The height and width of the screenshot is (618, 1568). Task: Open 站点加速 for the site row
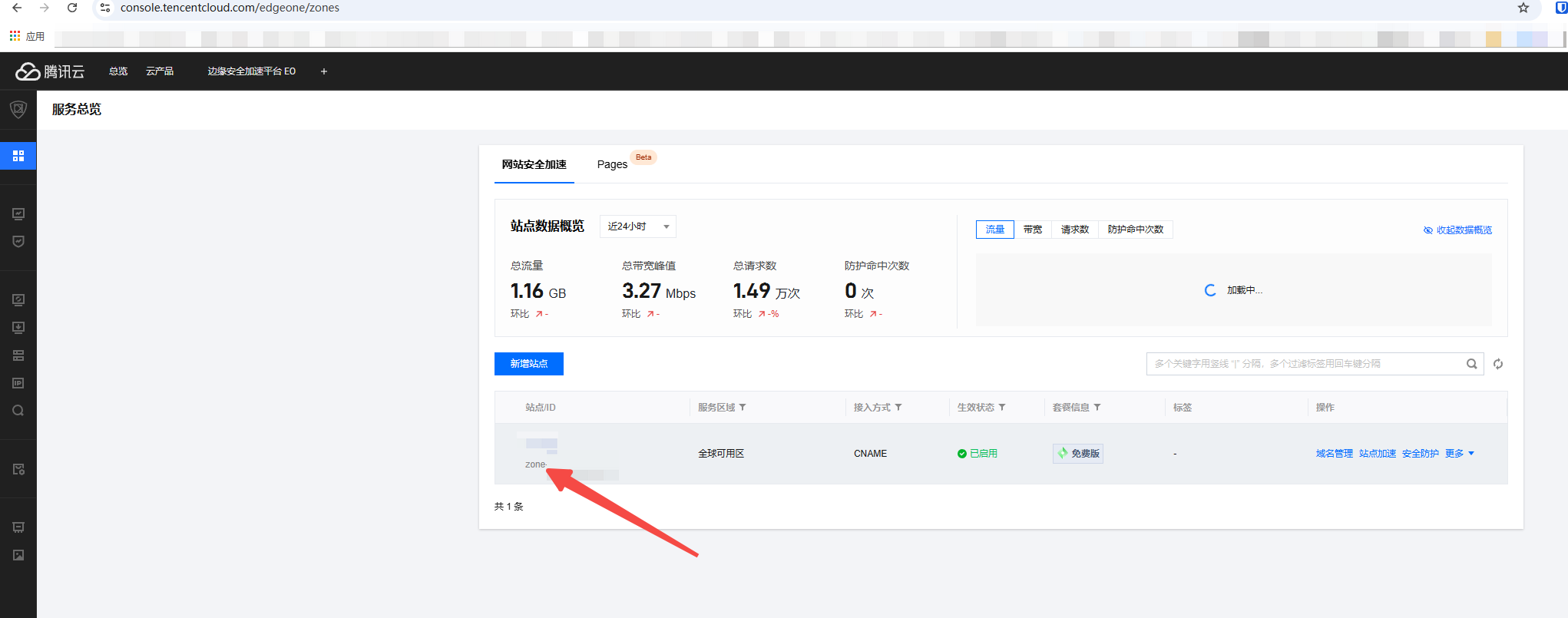(1378, 454)
